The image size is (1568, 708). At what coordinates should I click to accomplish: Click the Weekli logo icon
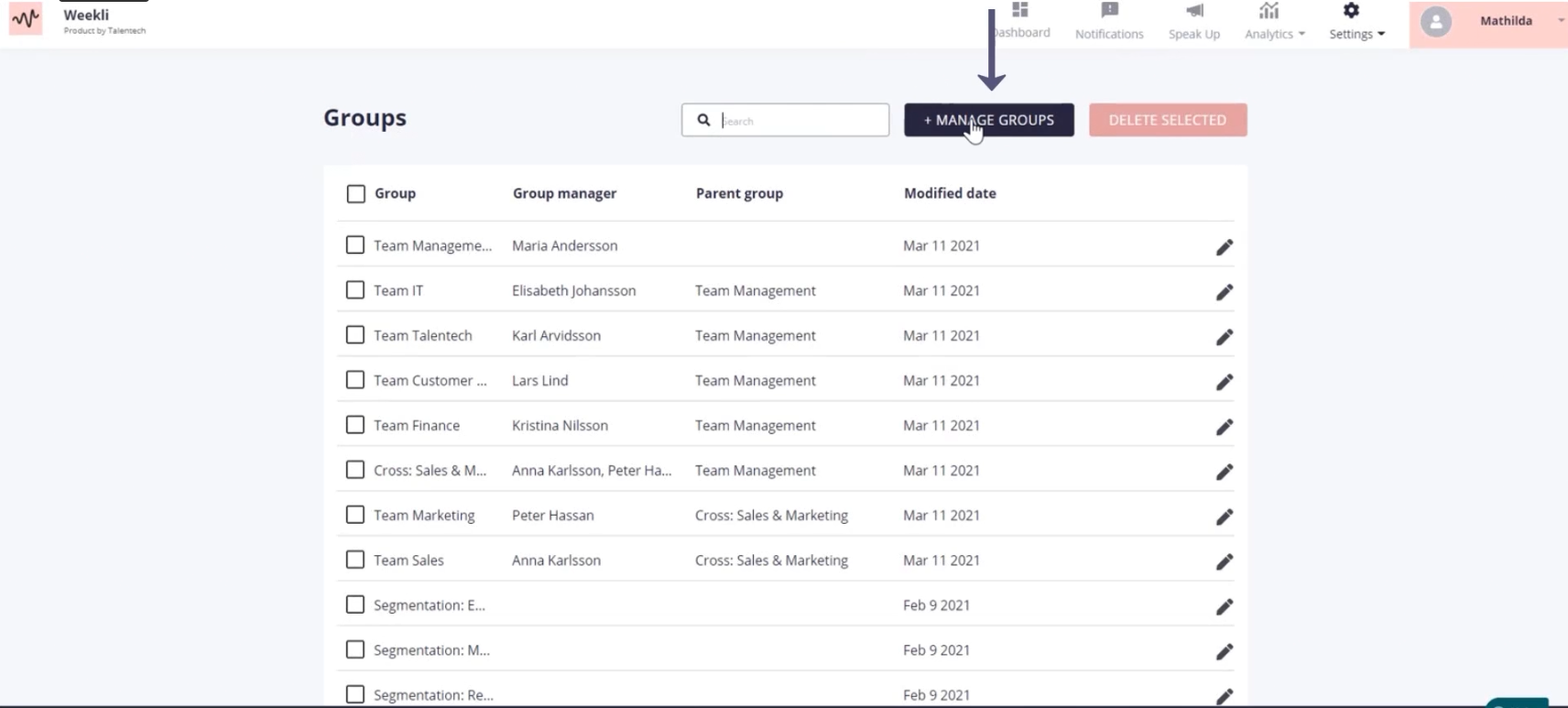pyautogui.click(x=26, y=18)
